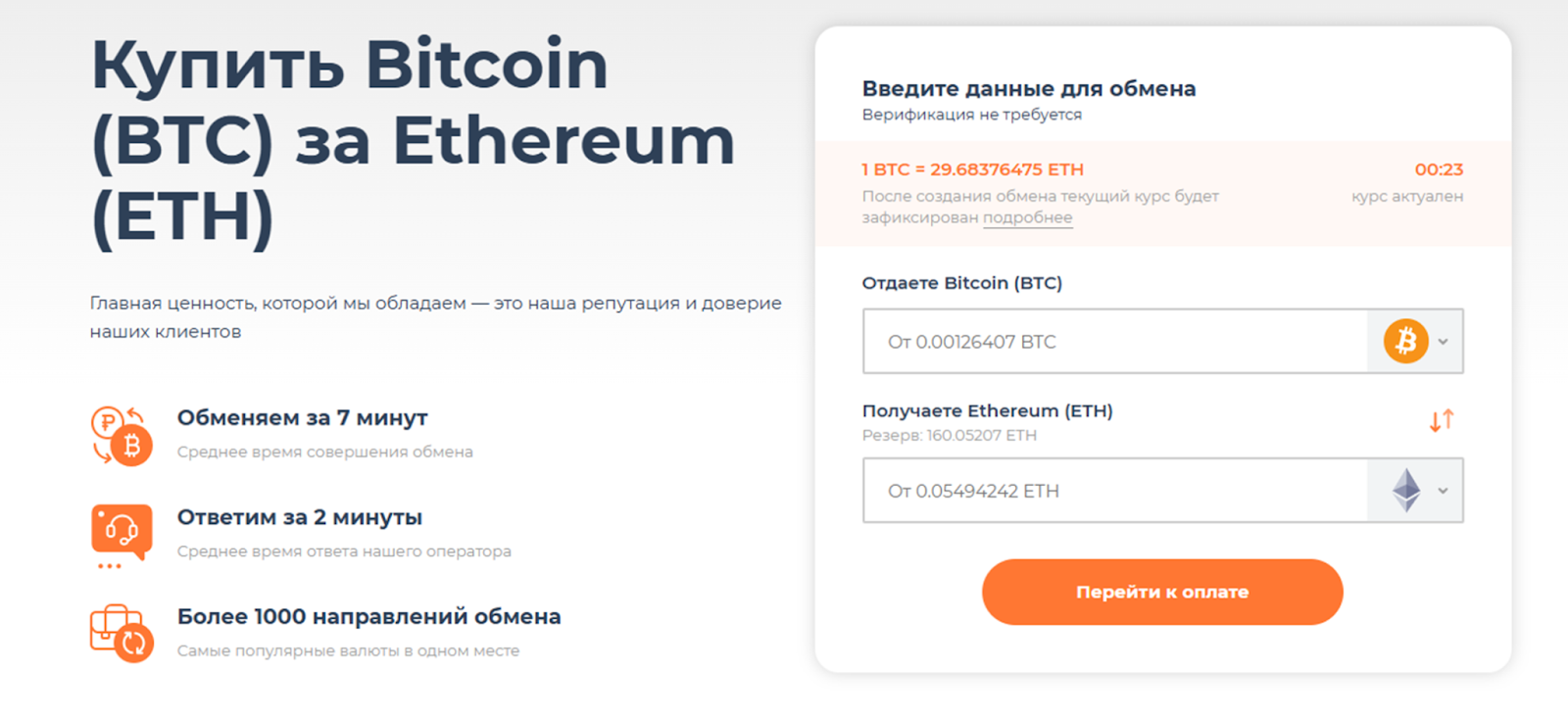Click the 'Купить Bitcoin (BTC) за Ethereum (ETH)' title
The image size is (1568, 717).
point(412,139)
